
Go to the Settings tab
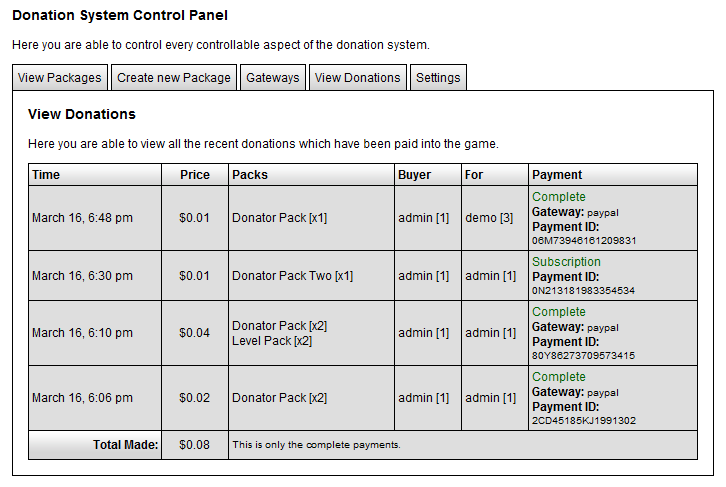[438, 78]
